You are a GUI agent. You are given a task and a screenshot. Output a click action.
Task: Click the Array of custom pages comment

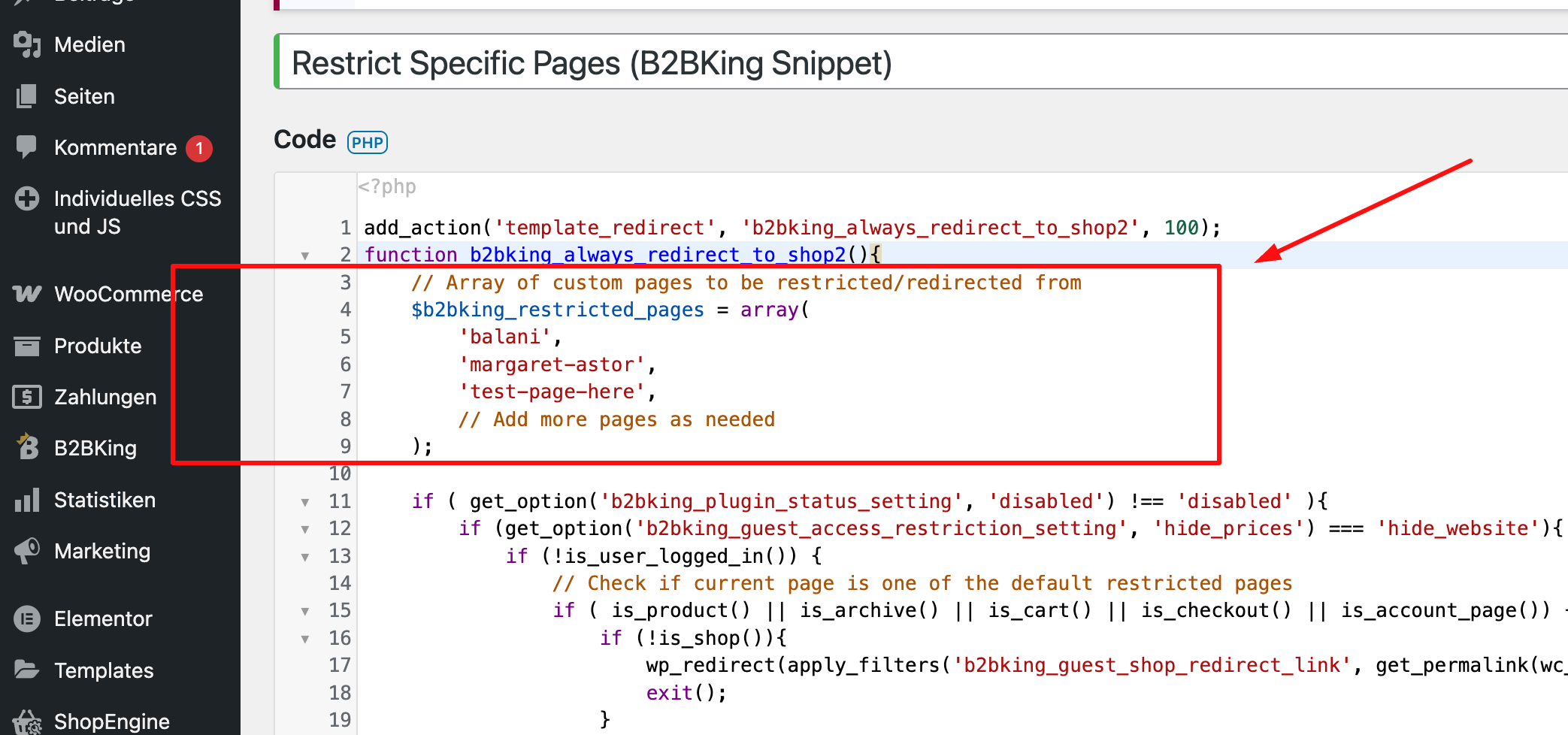pos(746,283)
